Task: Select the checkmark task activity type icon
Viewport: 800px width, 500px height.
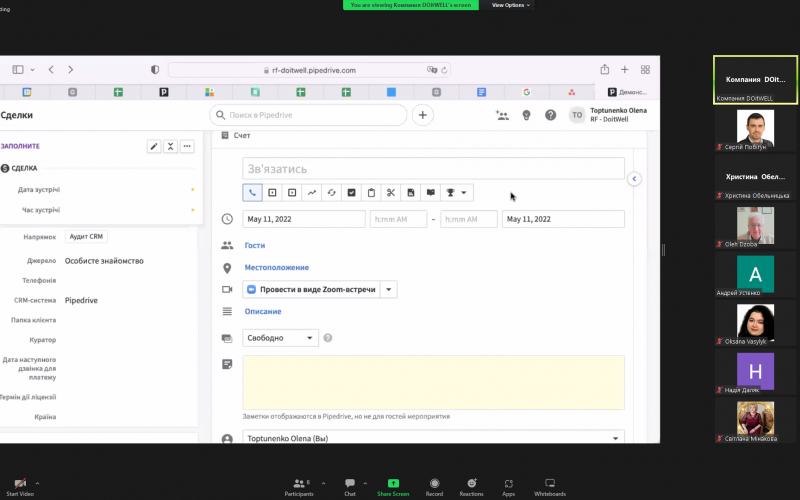Action: coord(352,193)
